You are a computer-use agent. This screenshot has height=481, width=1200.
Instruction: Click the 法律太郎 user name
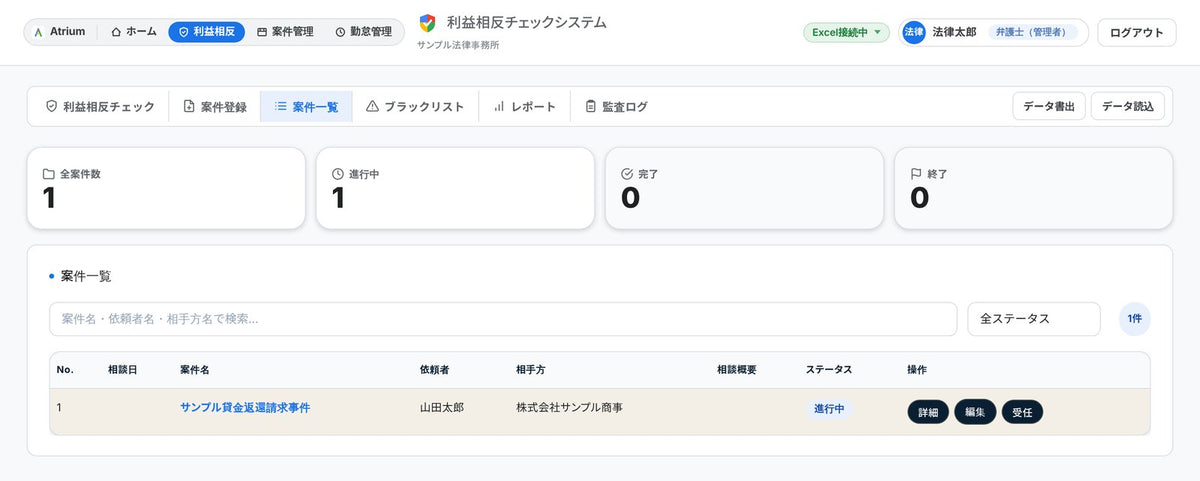click(x=954, y=32)
